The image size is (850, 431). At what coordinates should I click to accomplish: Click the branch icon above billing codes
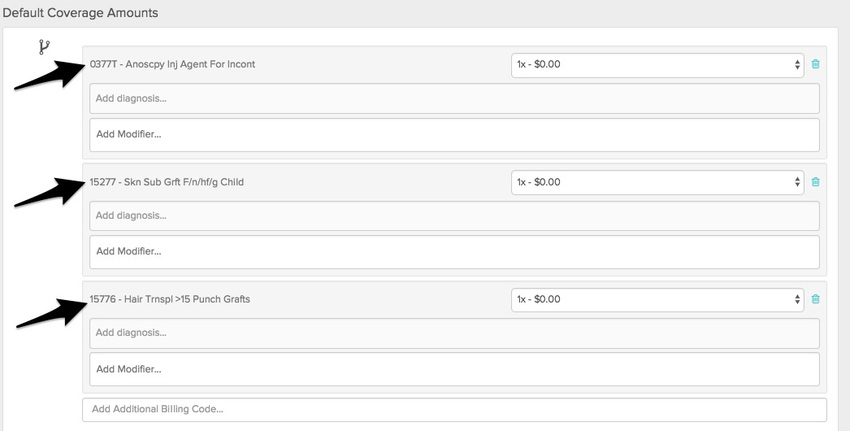coord(43,47)
